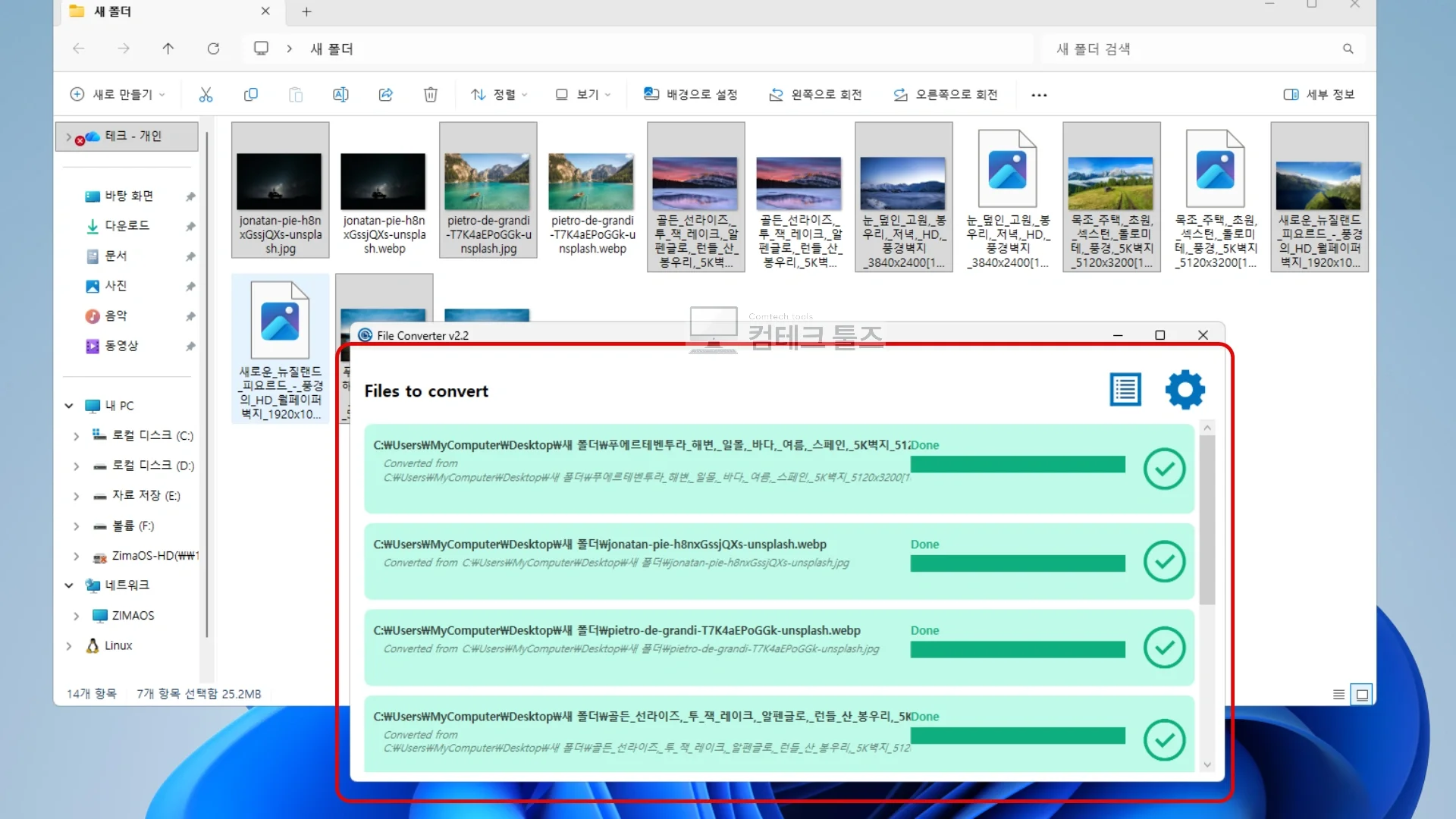Expand 로컬 디스크 (C:) in tree
The image size is (1456, 819).
[76, 436]
